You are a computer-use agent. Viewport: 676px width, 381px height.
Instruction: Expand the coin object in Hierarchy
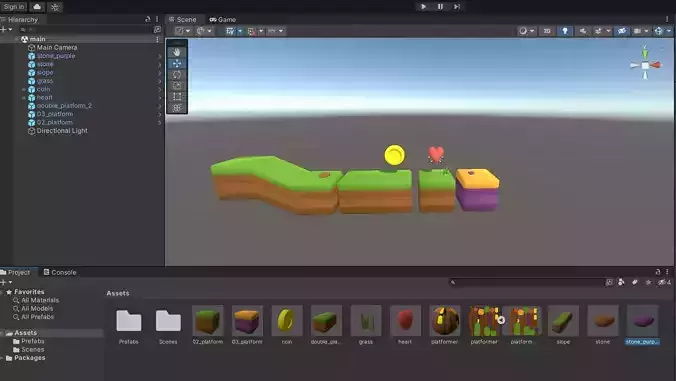(24, 89)
